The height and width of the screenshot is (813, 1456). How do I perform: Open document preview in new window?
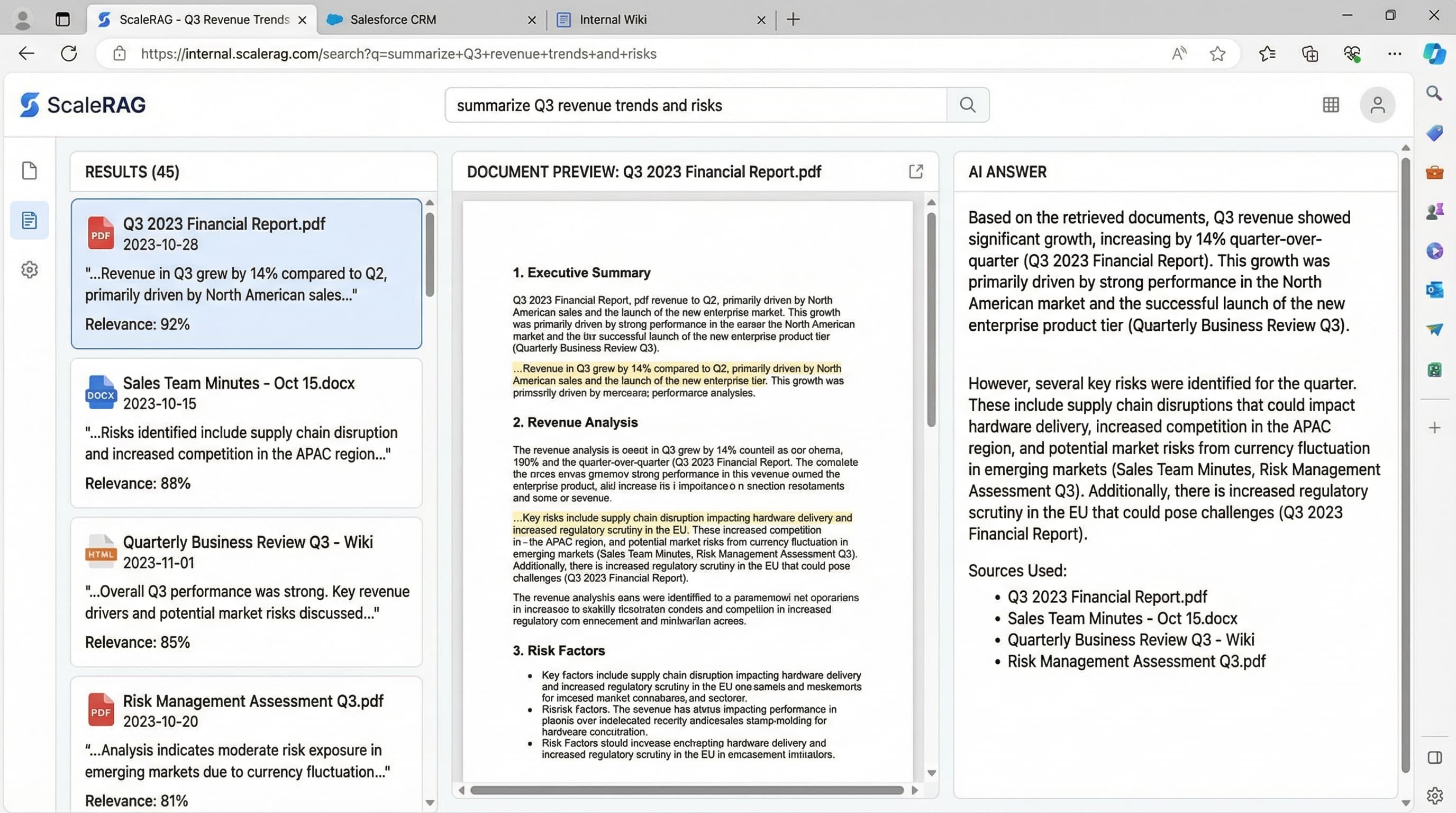(916, 171)
